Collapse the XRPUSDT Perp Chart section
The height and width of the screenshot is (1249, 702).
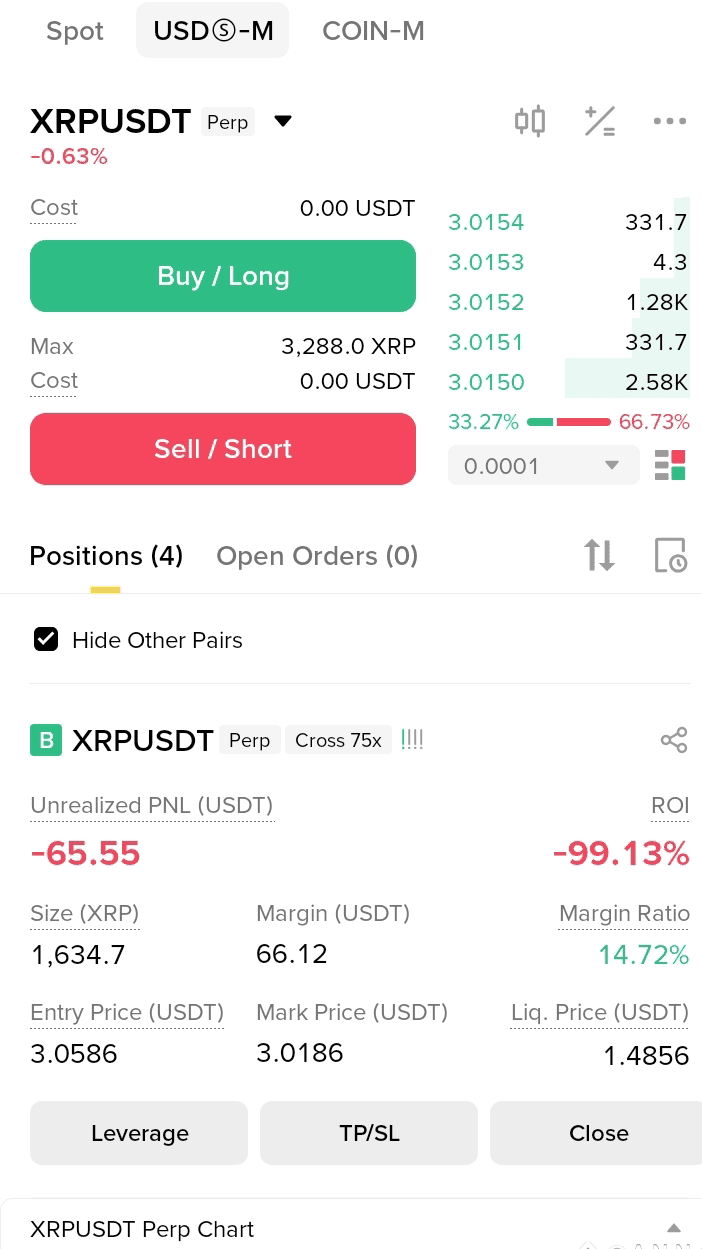[674, 1224]
